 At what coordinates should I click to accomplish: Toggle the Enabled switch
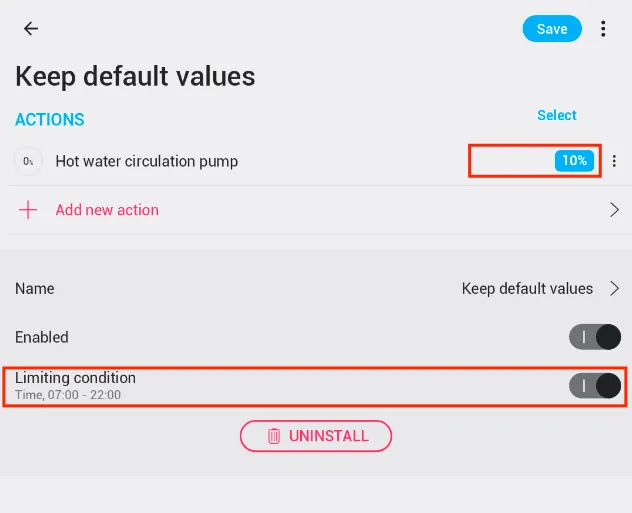point(595,337)
